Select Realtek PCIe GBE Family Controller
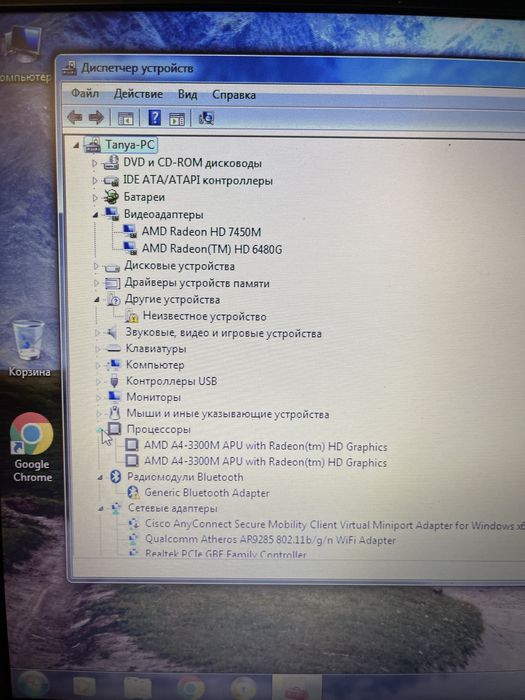Screen dimensions: 525x700 (x=226, y=554)
